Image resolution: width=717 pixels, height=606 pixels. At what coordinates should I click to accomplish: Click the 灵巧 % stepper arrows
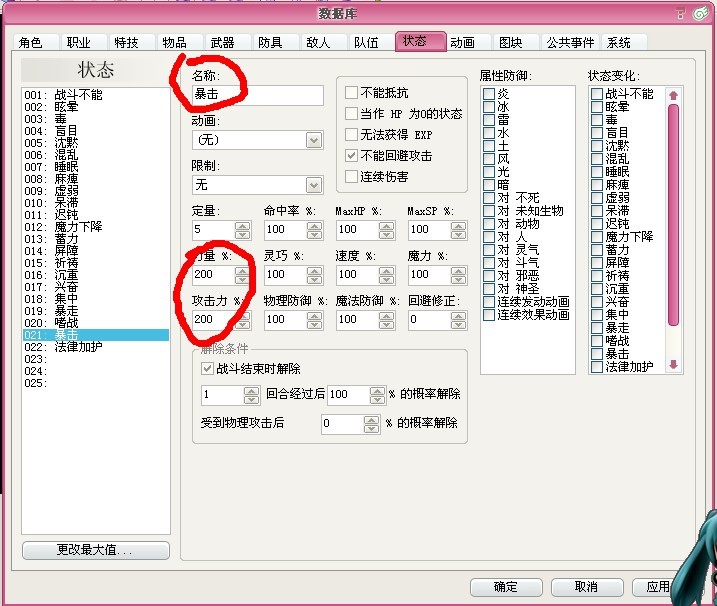coord(315,275)
